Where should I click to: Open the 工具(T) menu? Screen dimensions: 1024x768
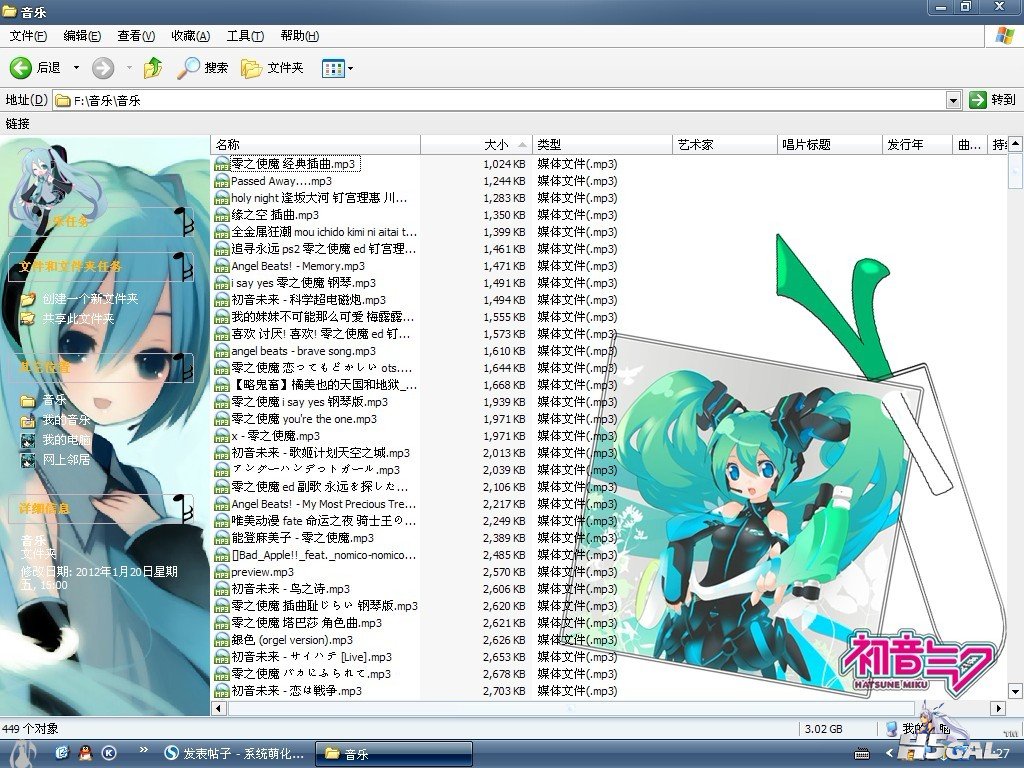tap(245, 36)
